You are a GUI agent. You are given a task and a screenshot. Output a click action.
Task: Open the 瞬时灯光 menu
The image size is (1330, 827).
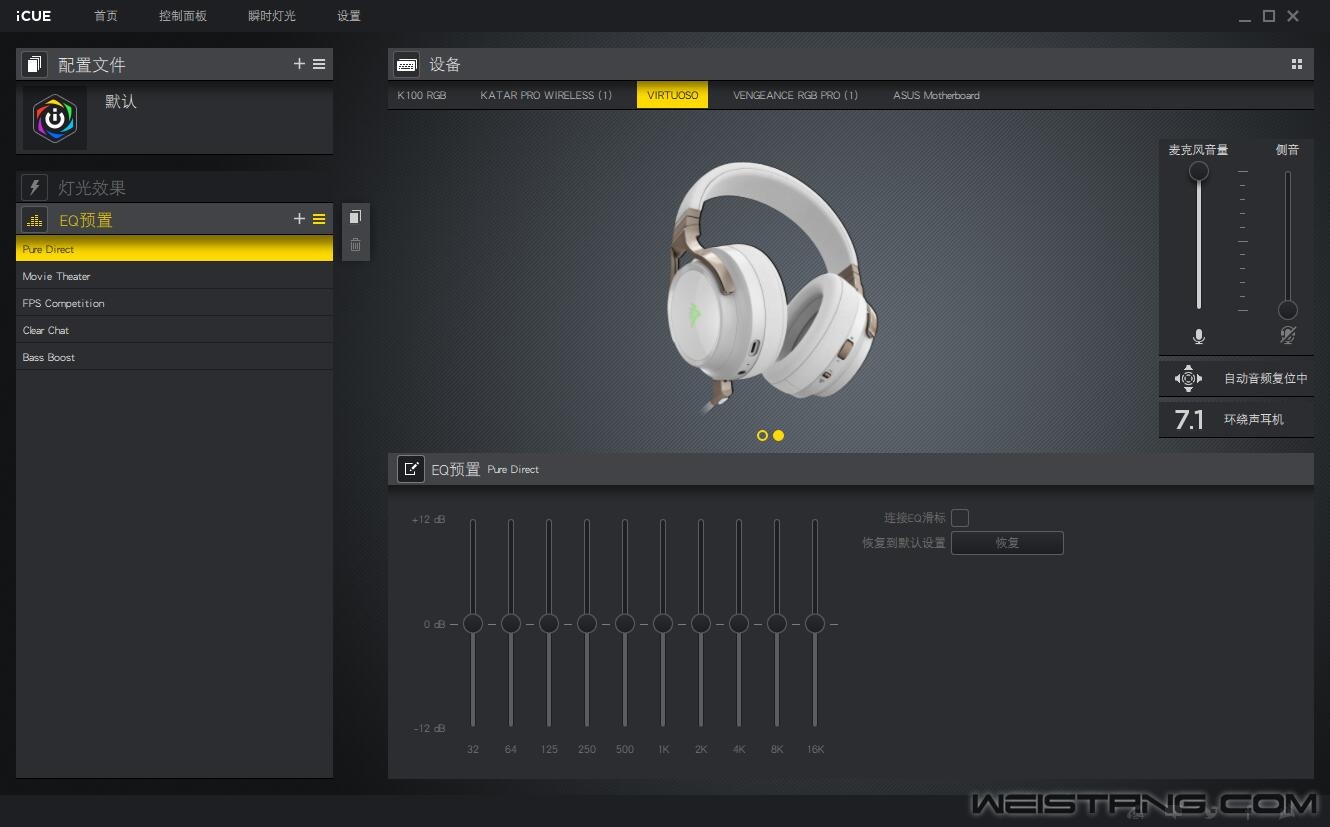point(272,16)
